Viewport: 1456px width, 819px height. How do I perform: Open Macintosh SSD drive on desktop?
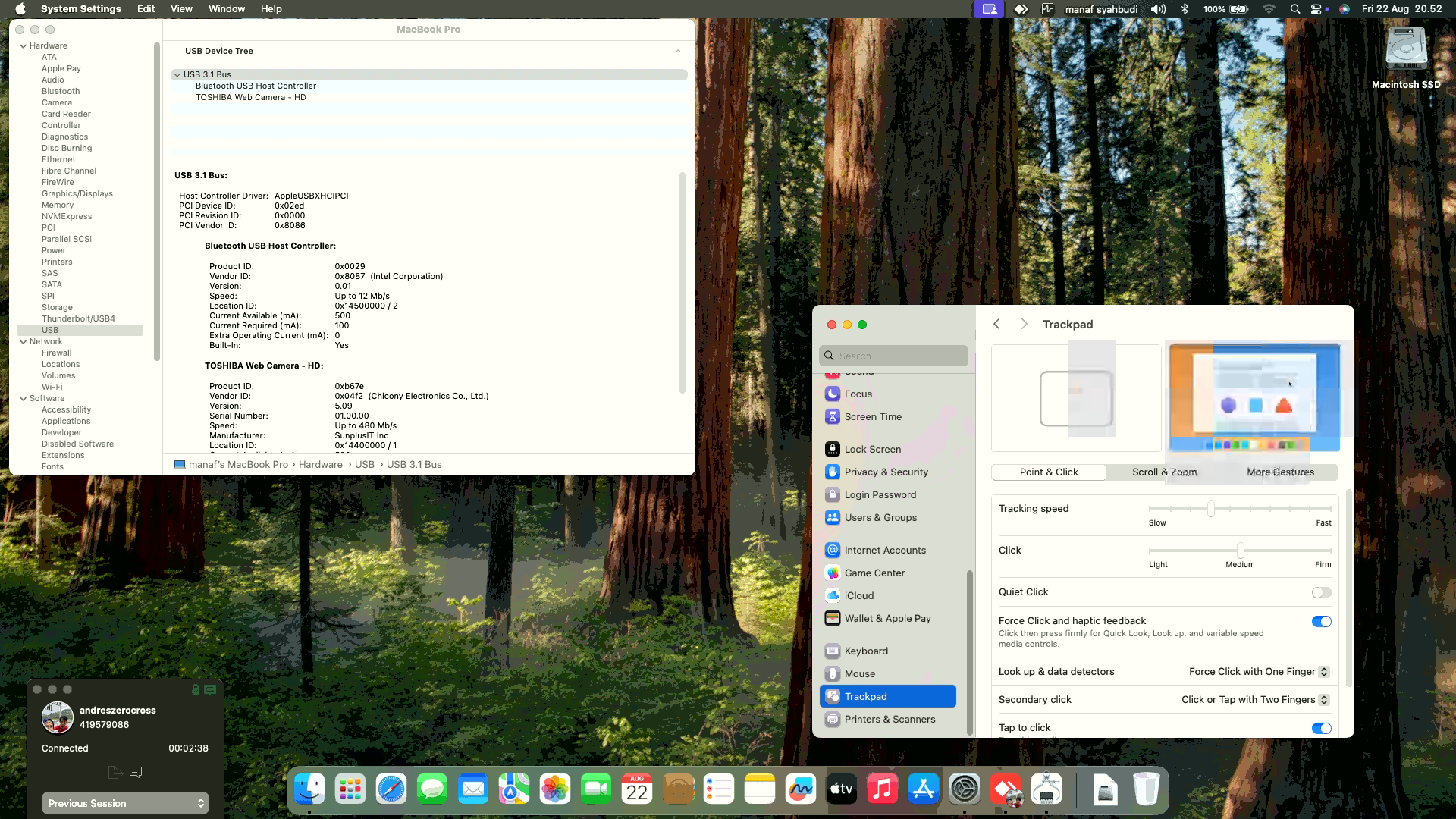pyautogui.click(x=1406, y=58)
